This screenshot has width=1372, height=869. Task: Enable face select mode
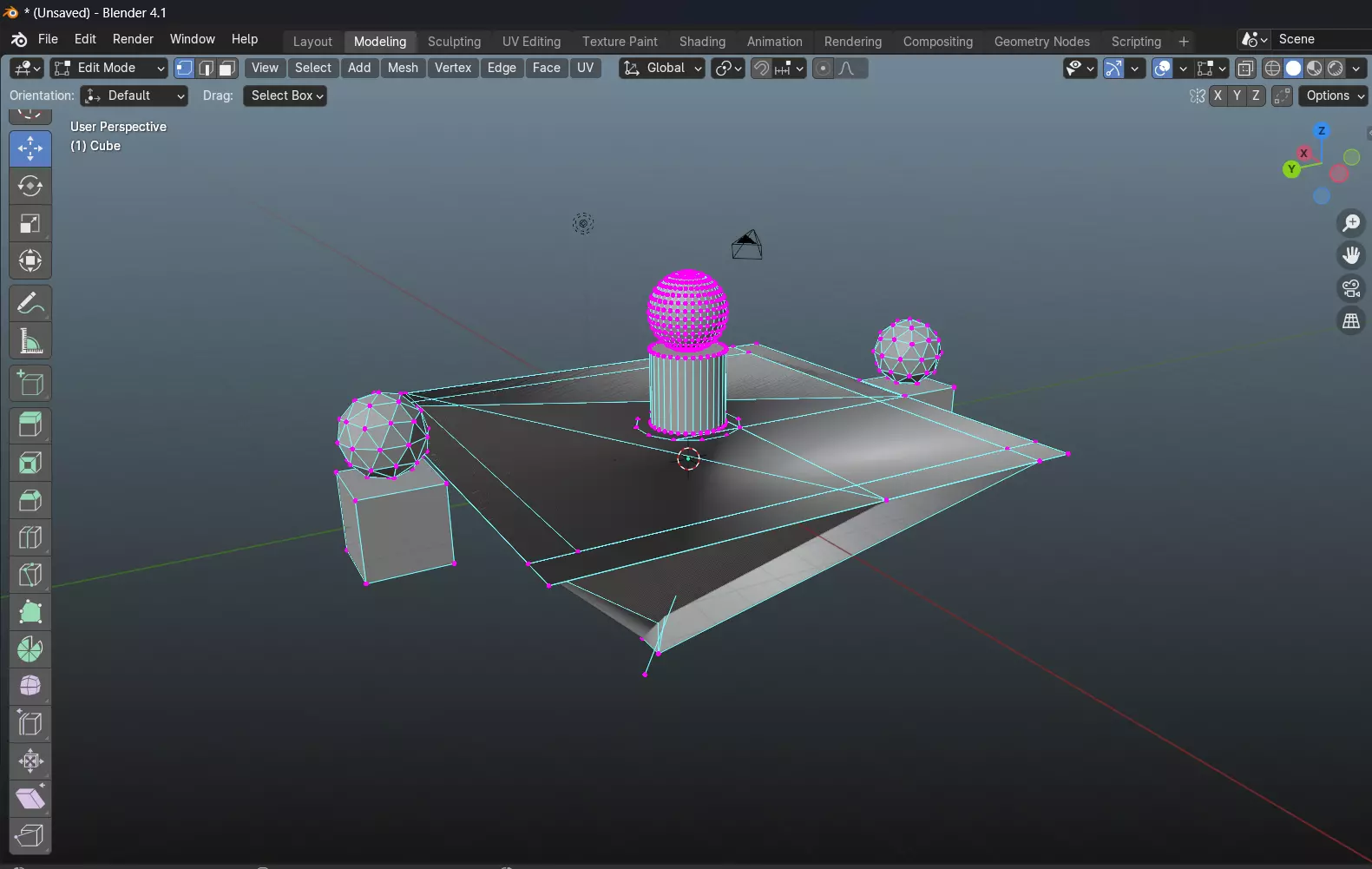[227, 68]
